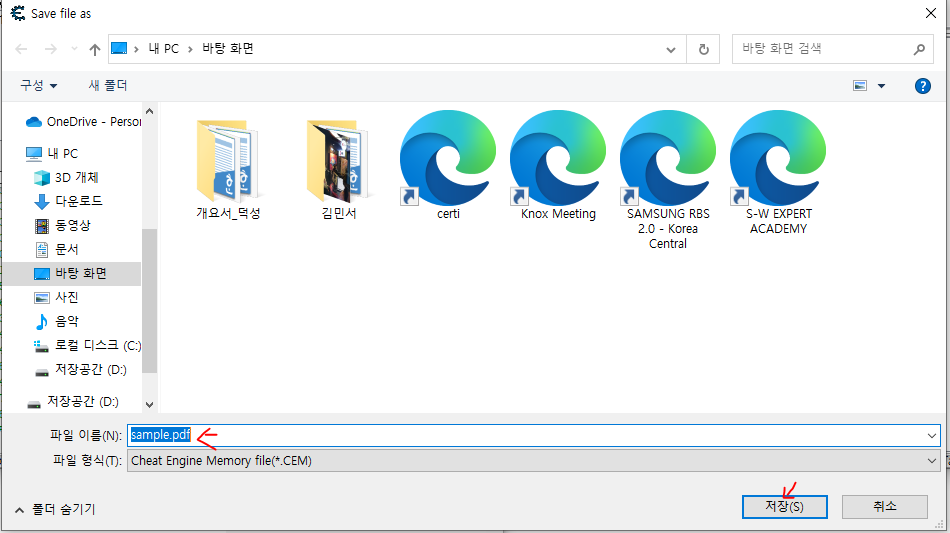Create a new folder with '새 폴더'
The height and width of the screenshot is (533, 950).
click(x=108, y=85)
